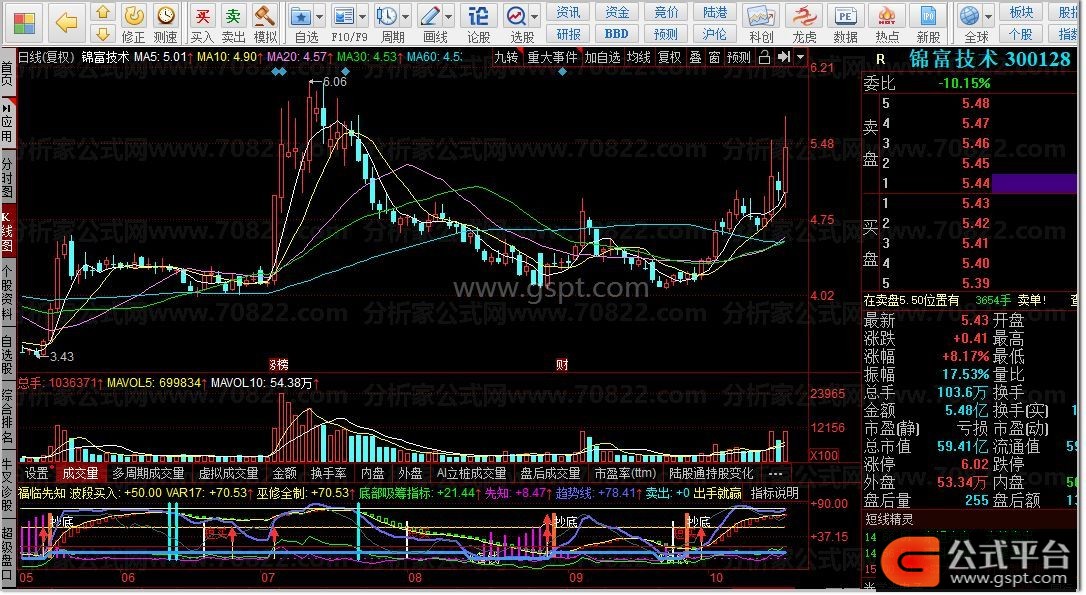Select the 陆股通持股变化 tab
This screenshot has width=1086, height=595.
click(x=711, y=474)
